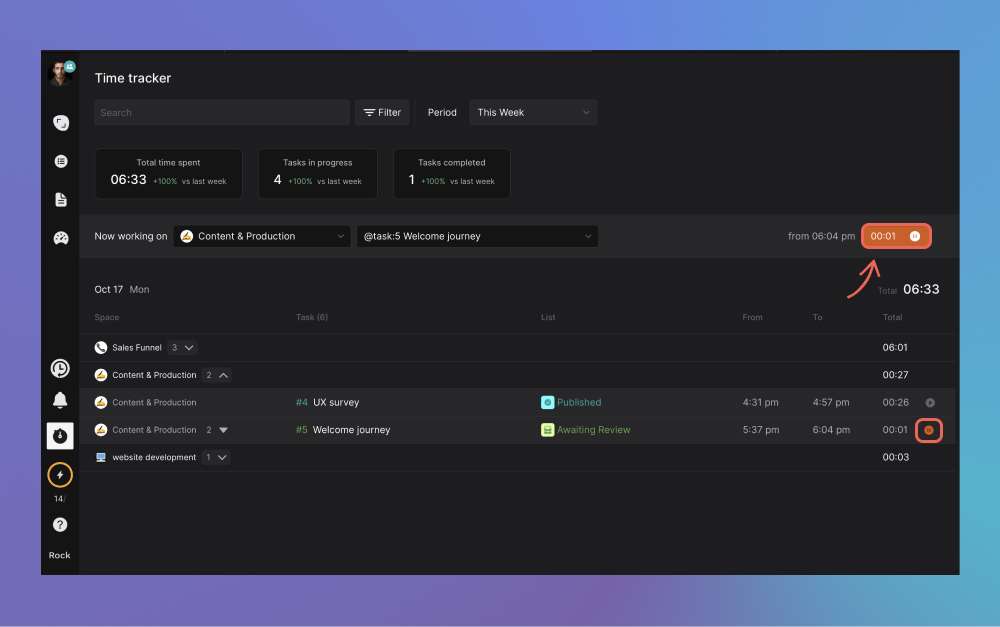
Task: Click the lightning bolt icon in sidebar
Action: coord(60,475)
